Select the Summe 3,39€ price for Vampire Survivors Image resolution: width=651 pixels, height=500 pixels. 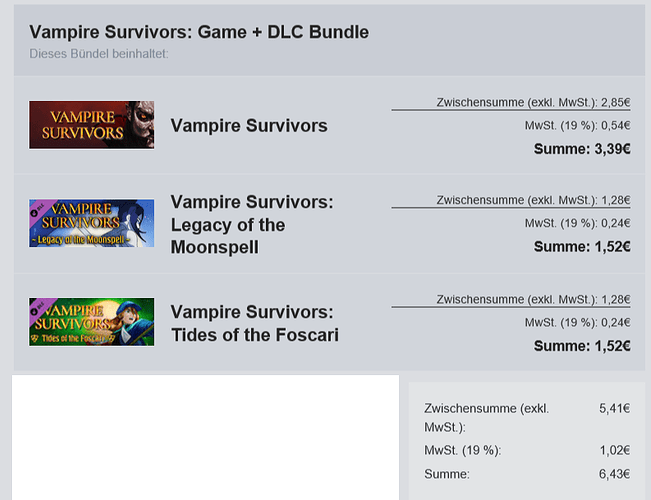(x=582, y=149)
